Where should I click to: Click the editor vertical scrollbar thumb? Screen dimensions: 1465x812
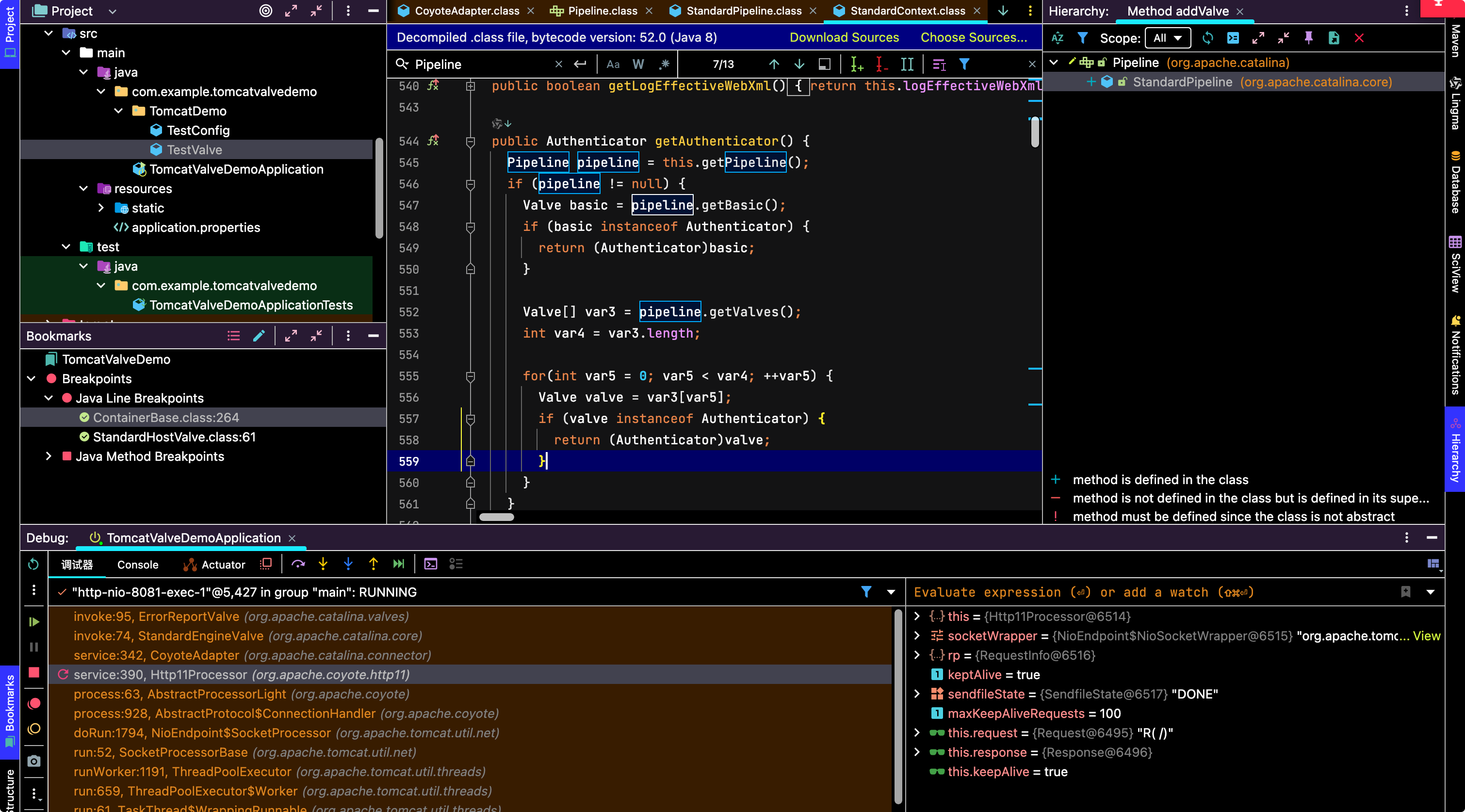(1035, 131)
